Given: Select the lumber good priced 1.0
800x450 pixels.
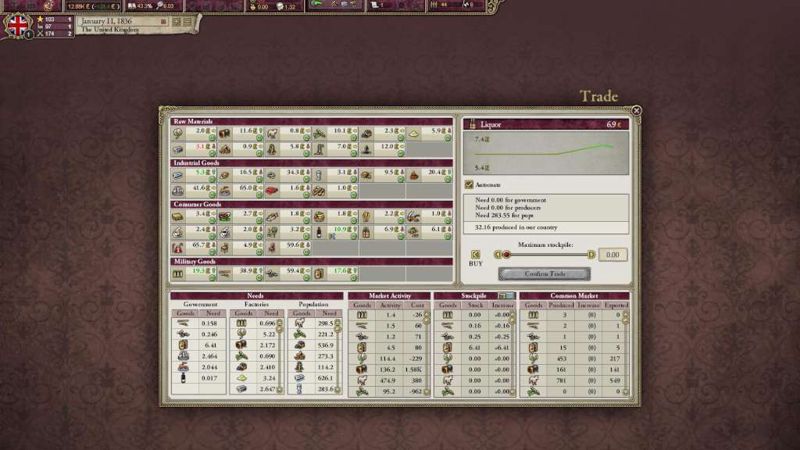Looking at the screenshot, I should [335, 191].
